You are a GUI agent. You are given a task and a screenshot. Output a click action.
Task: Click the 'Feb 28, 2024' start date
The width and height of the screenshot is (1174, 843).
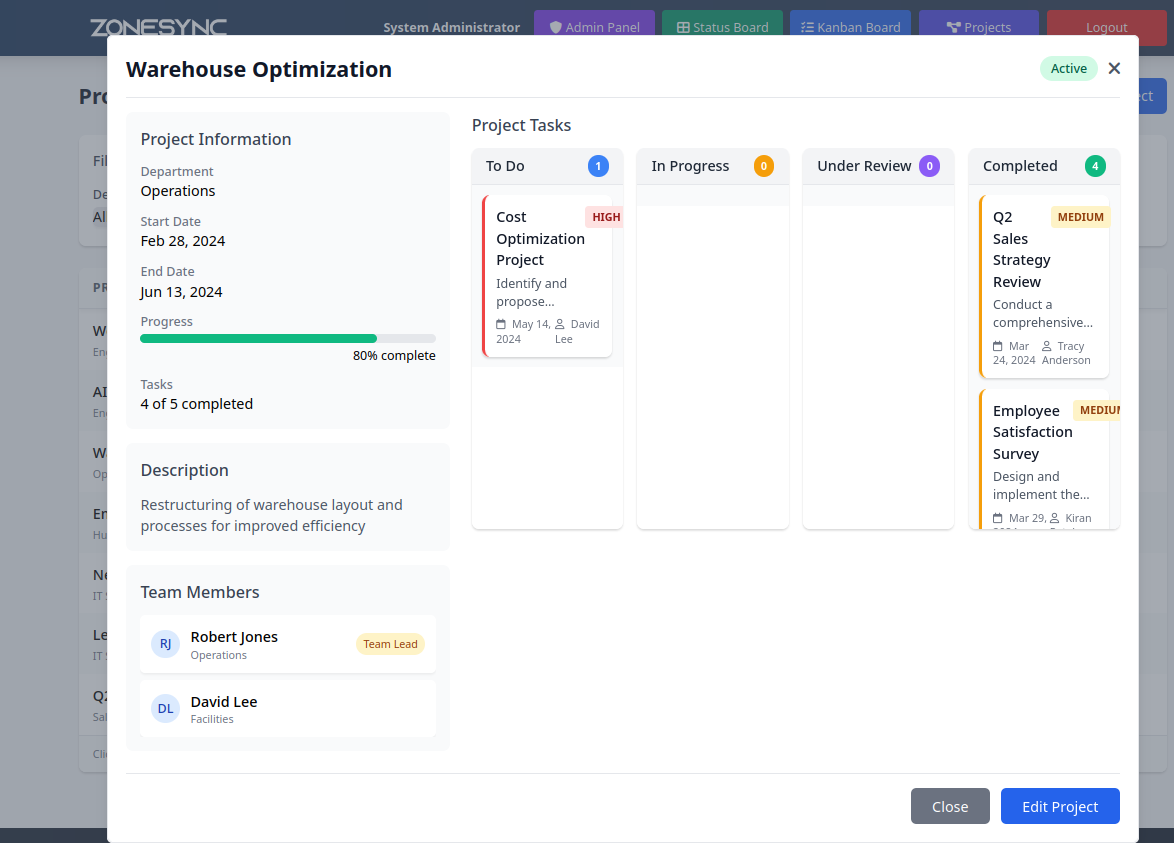[183, 241]
